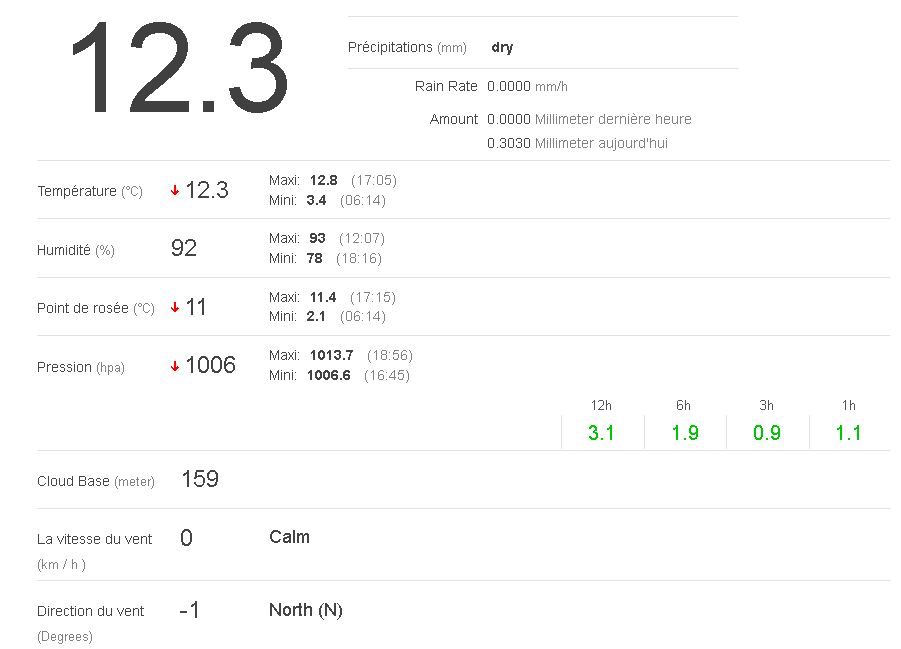This screenshot has width=901, height=649.
Task: Click the Pression Mini value 1006.6
Action: 328,376
